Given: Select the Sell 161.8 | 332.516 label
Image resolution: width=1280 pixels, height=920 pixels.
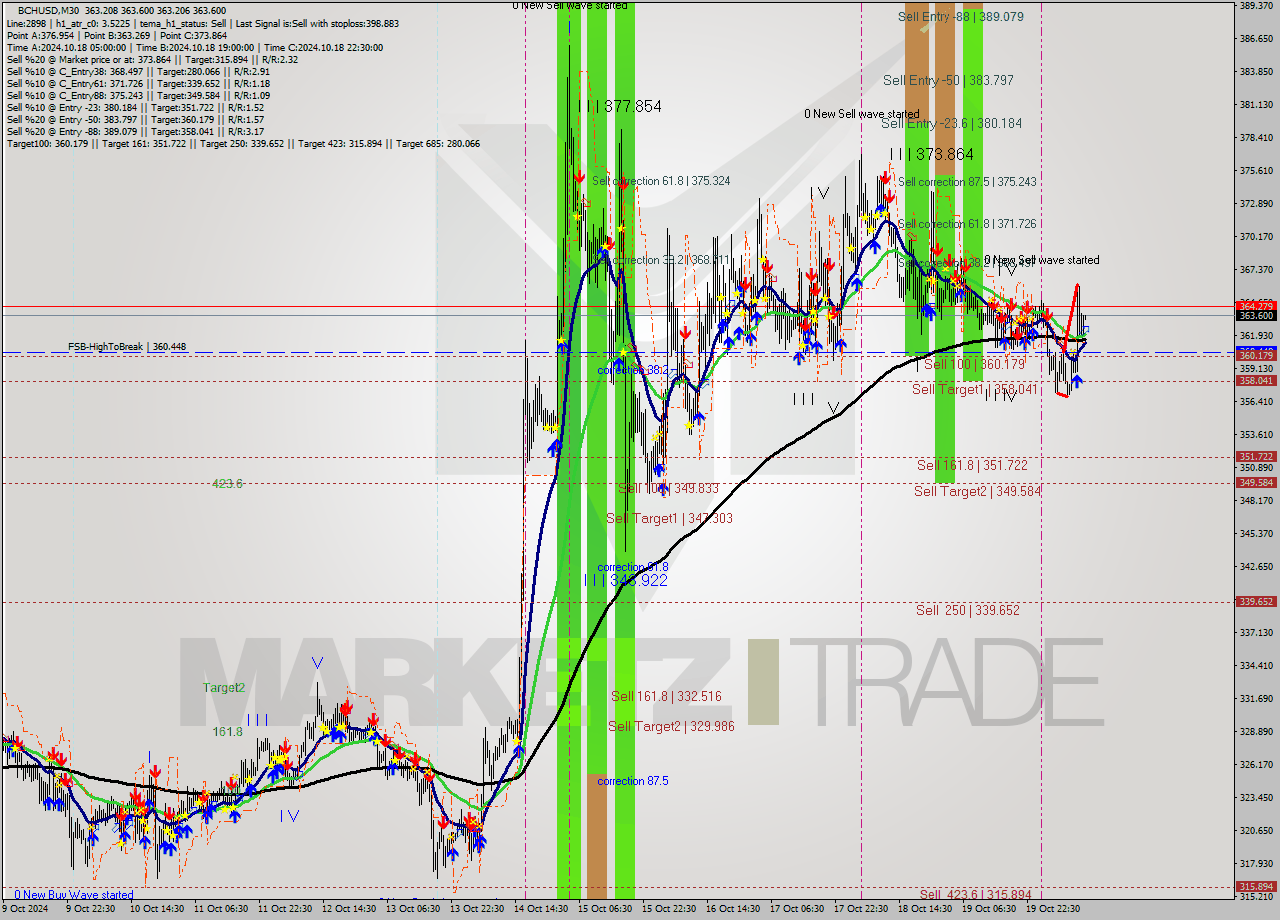Looking at the screenshot, I should pos(666,696).
